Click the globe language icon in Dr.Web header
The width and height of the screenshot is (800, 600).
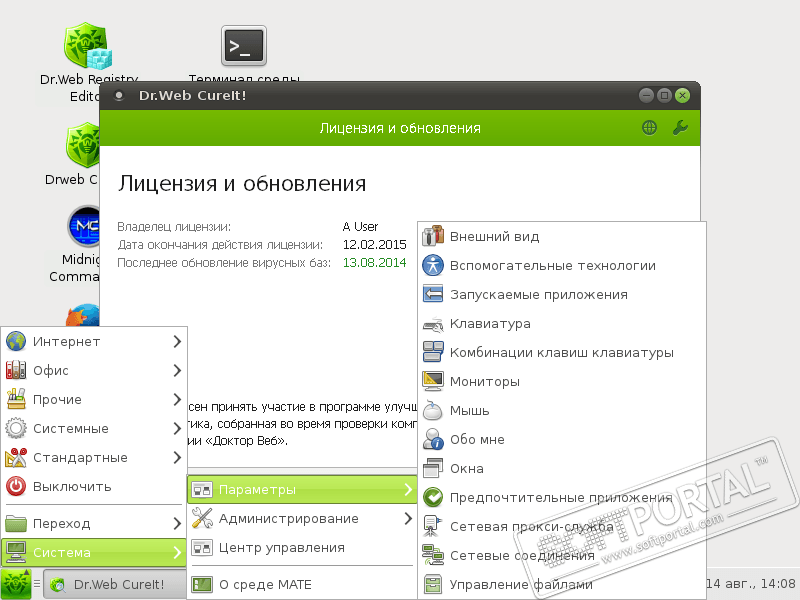[x=649, y=128]
